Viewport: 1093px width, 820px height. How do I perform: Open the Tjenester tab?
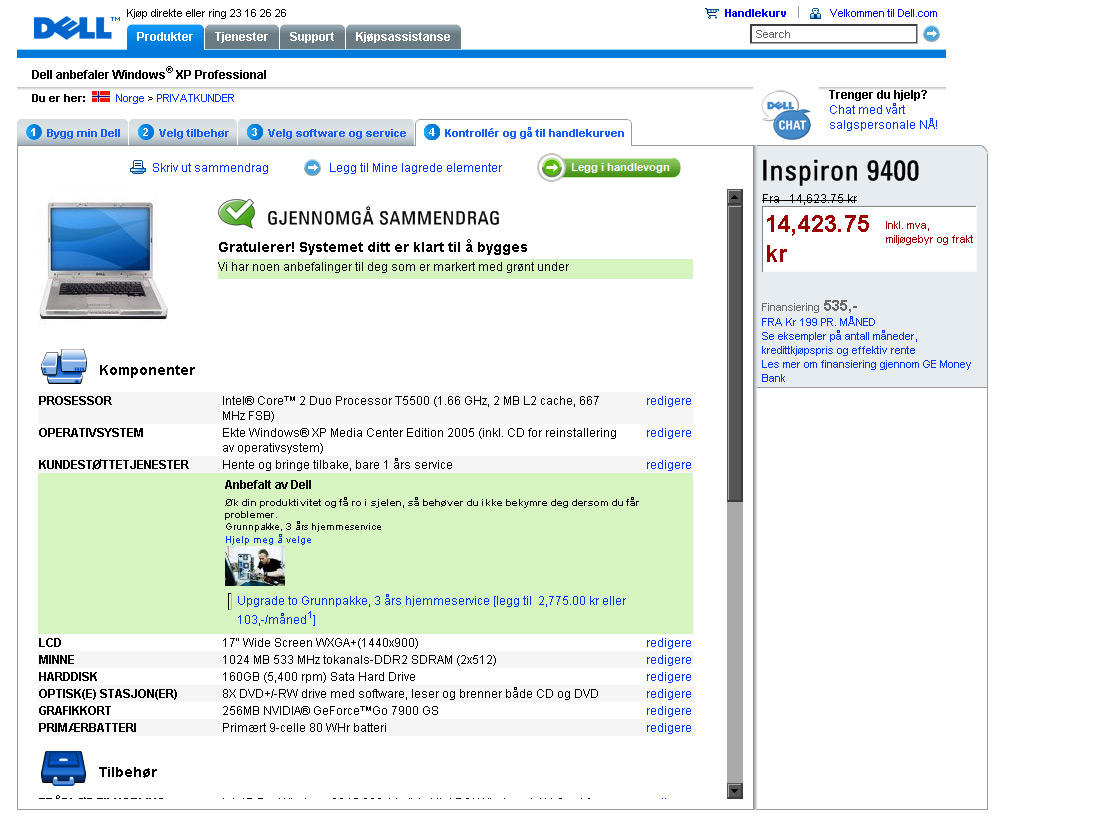(241, 37)
